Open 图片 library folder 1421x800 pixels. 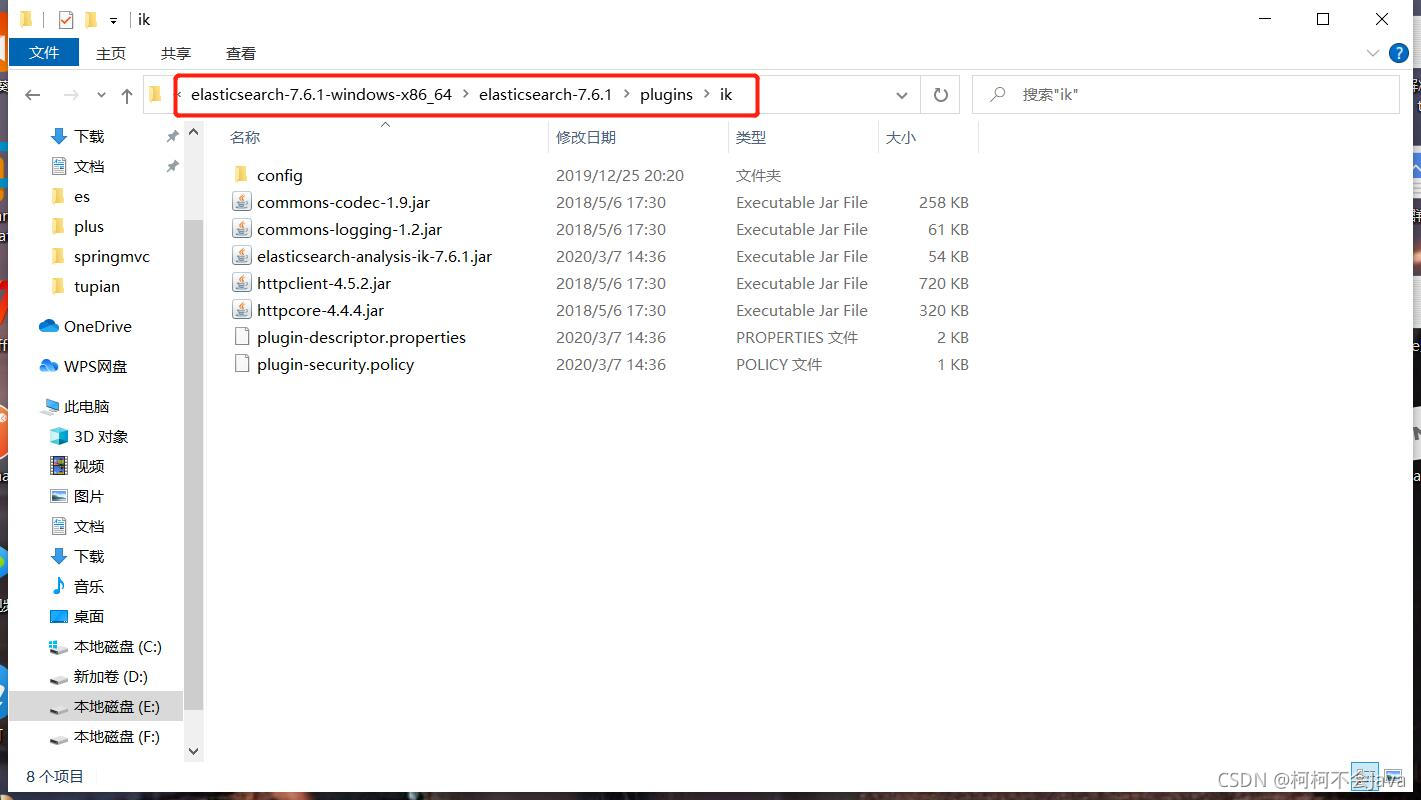(77, 496)
